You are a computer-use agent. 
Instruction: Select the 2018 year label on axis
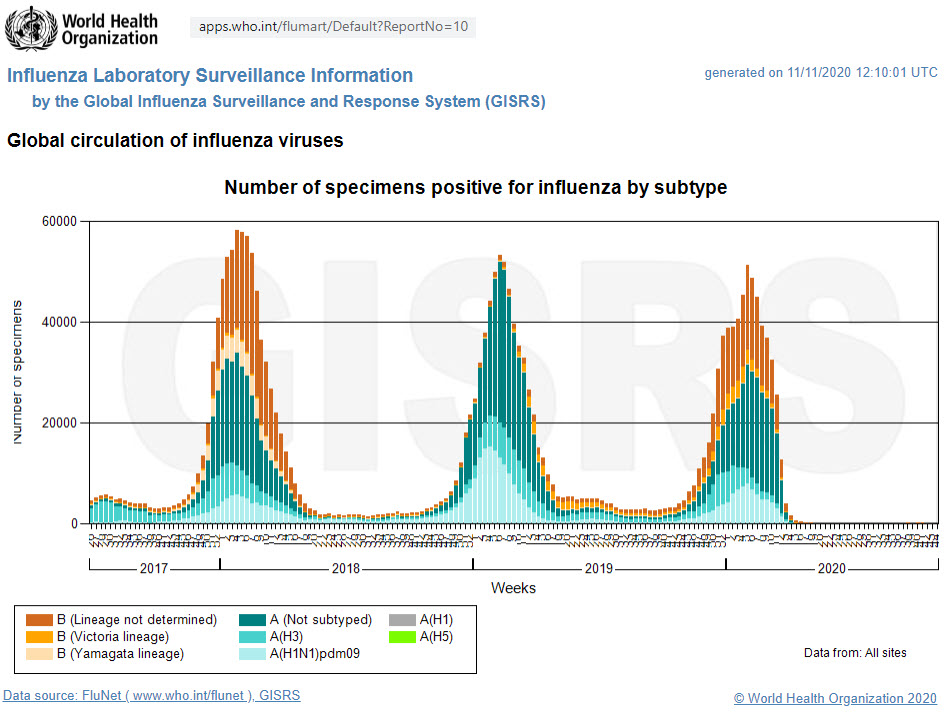coord(345,568)
